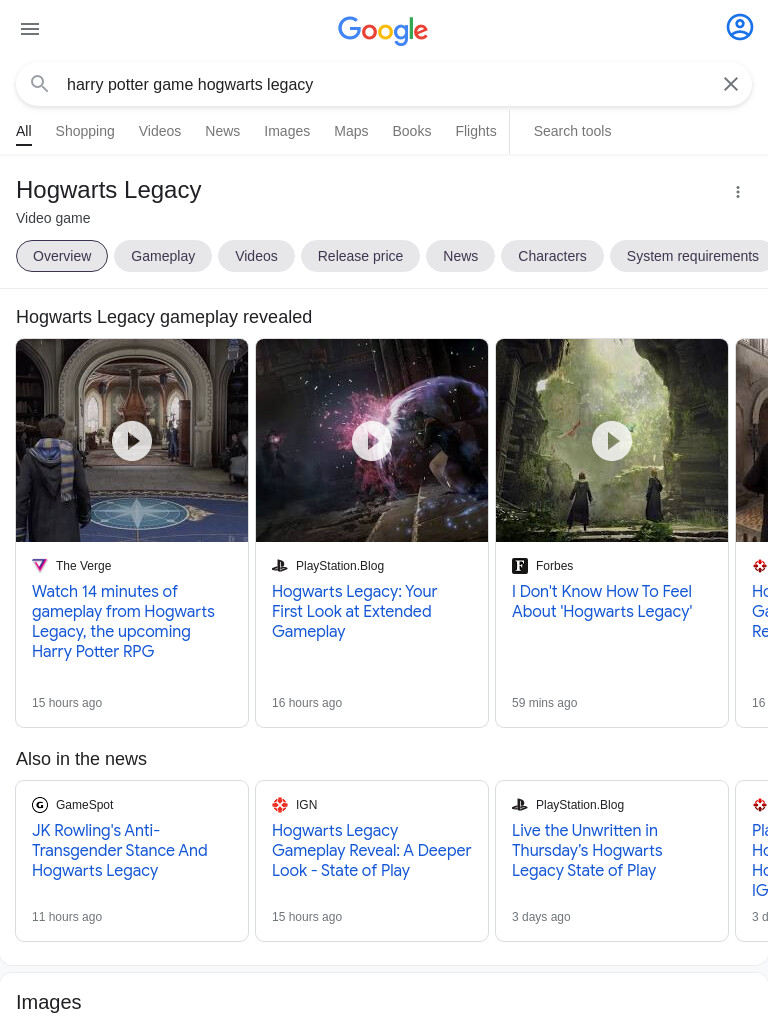Click 'Also in the news' heading
Viewport: 768px width, 1024px height.
(82, 759)
